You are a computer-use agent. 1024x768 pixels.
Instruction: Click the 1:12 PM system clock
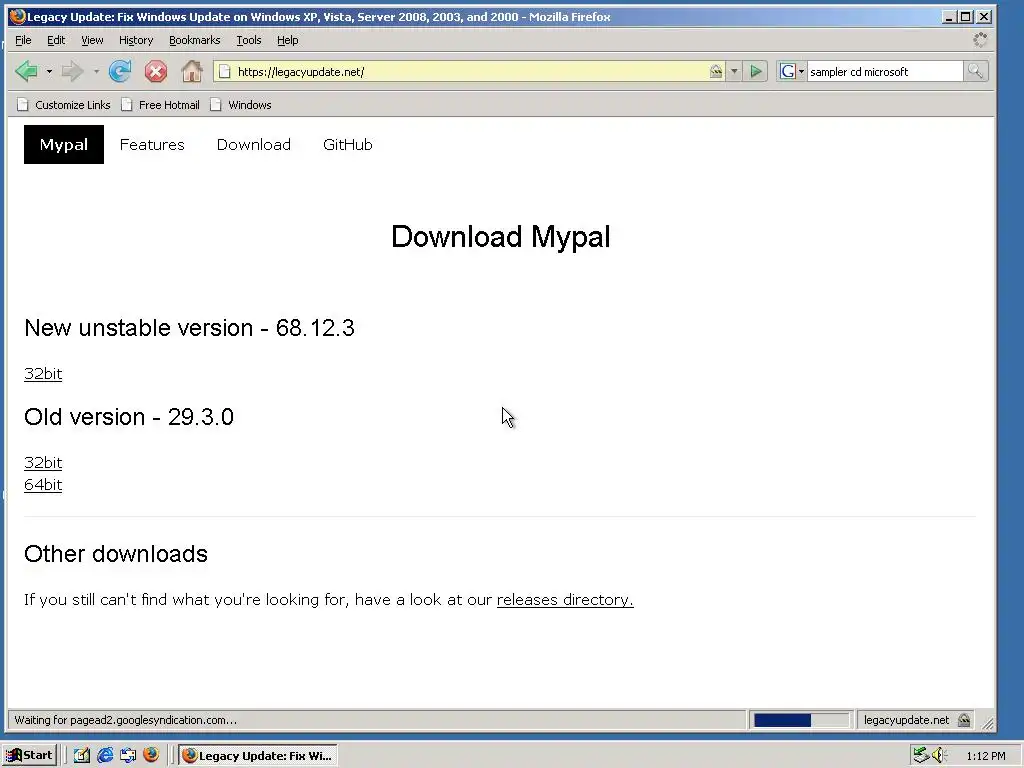tap(985, 756)
